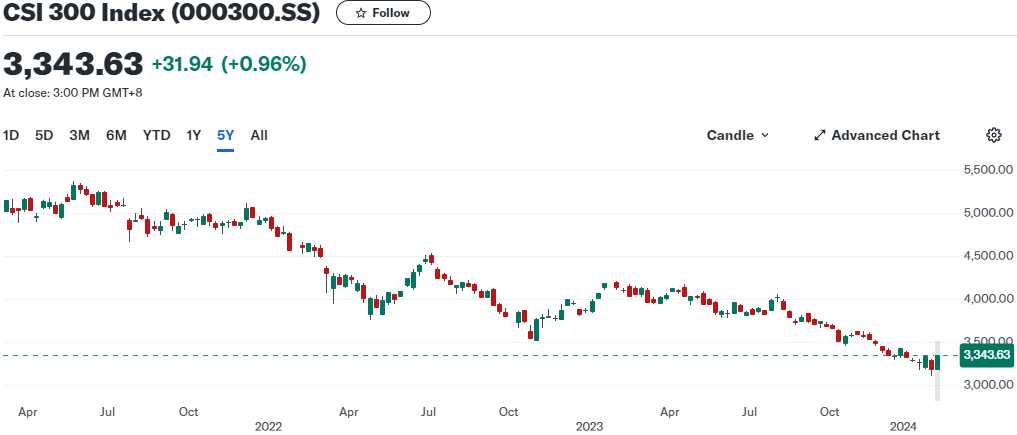Click the 2023 label on time axis
The height and width of the screenshot is (435, 1017).
click(x=589, y=426)
